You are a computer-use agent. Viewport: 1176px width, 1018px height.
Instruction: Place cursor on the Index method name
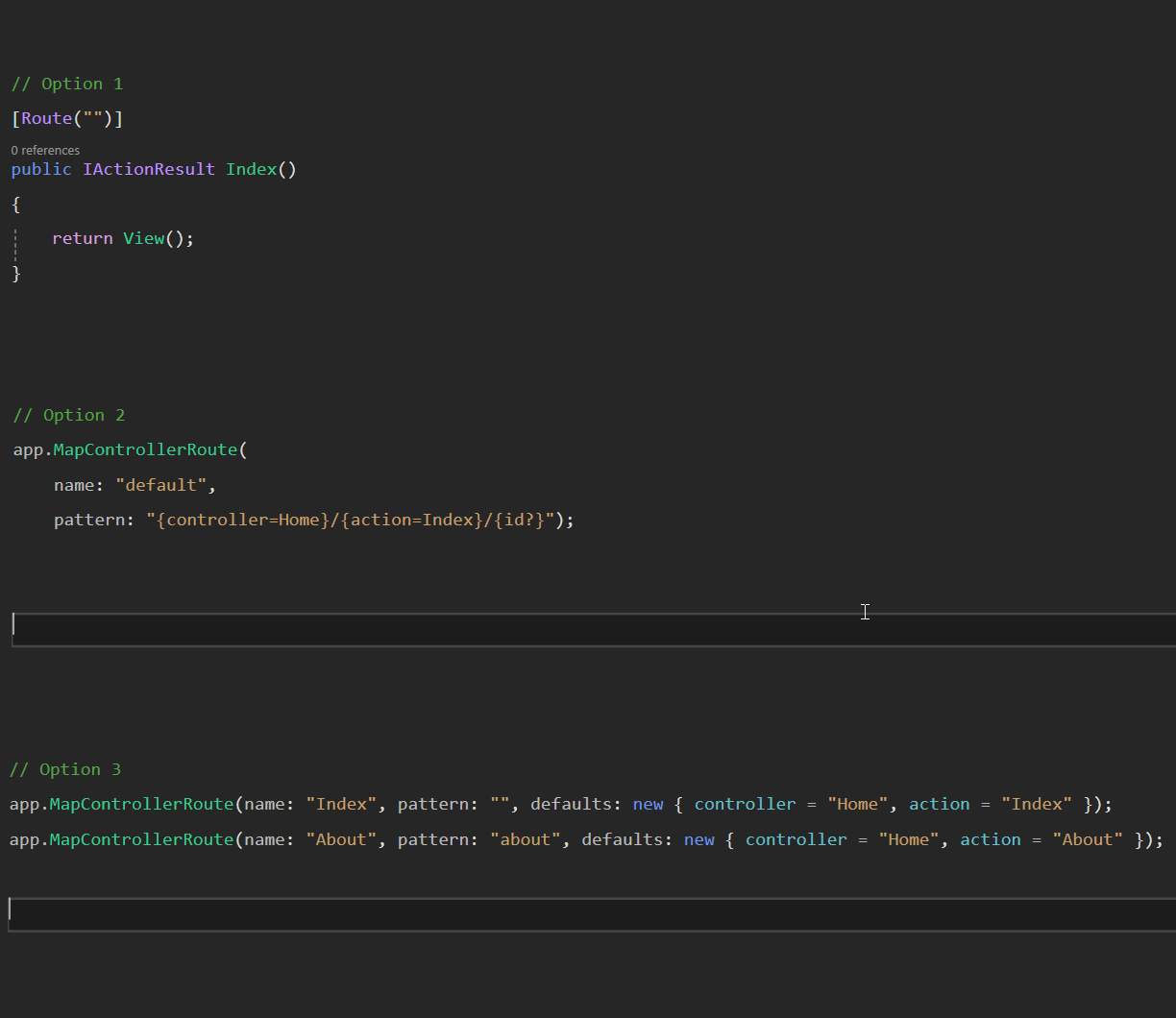point(251,169)
